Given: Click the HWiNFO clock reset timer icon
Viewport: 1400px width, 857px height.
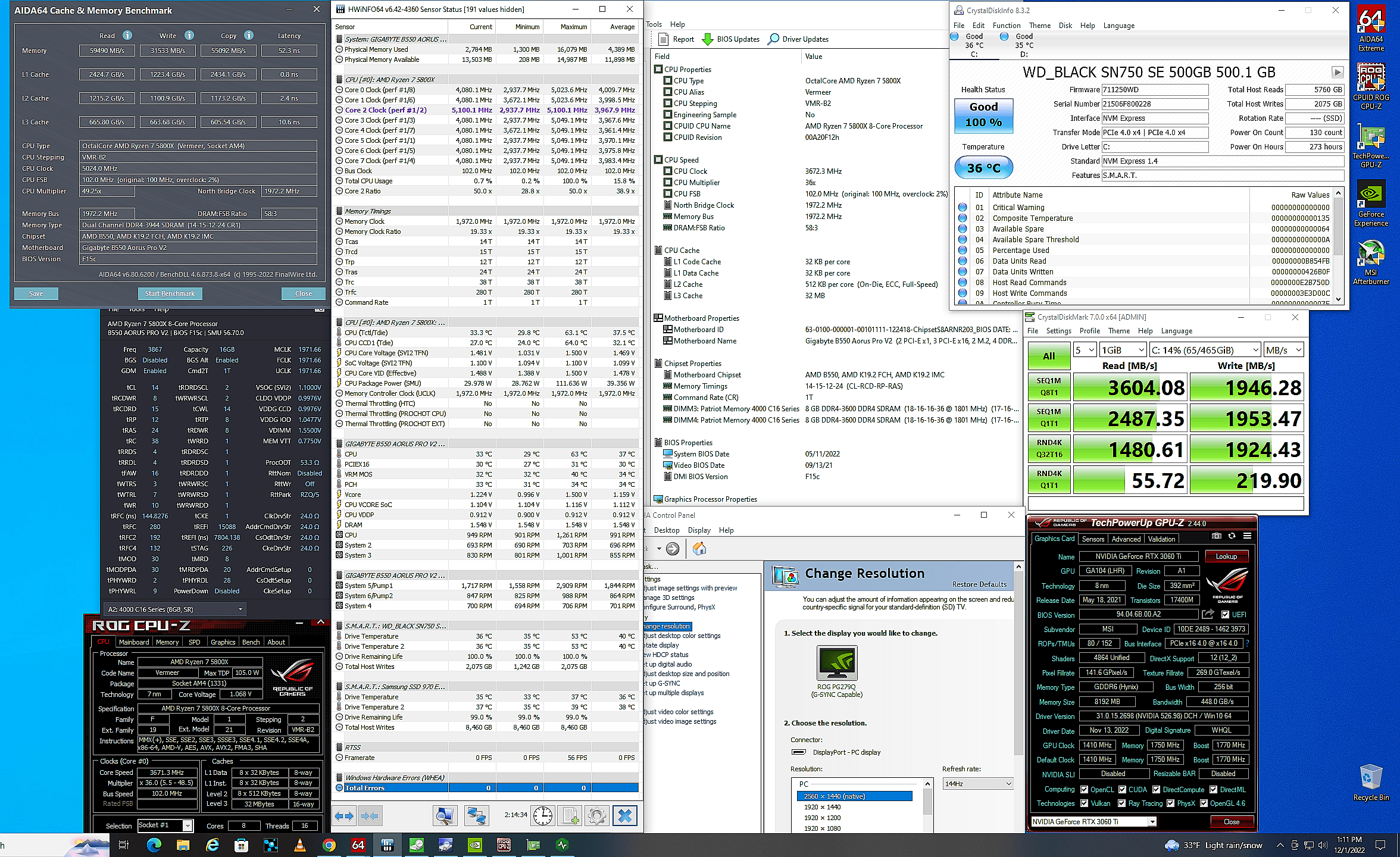Looking at the screenshot, I should pyautogui.click(x=542, y=816).
